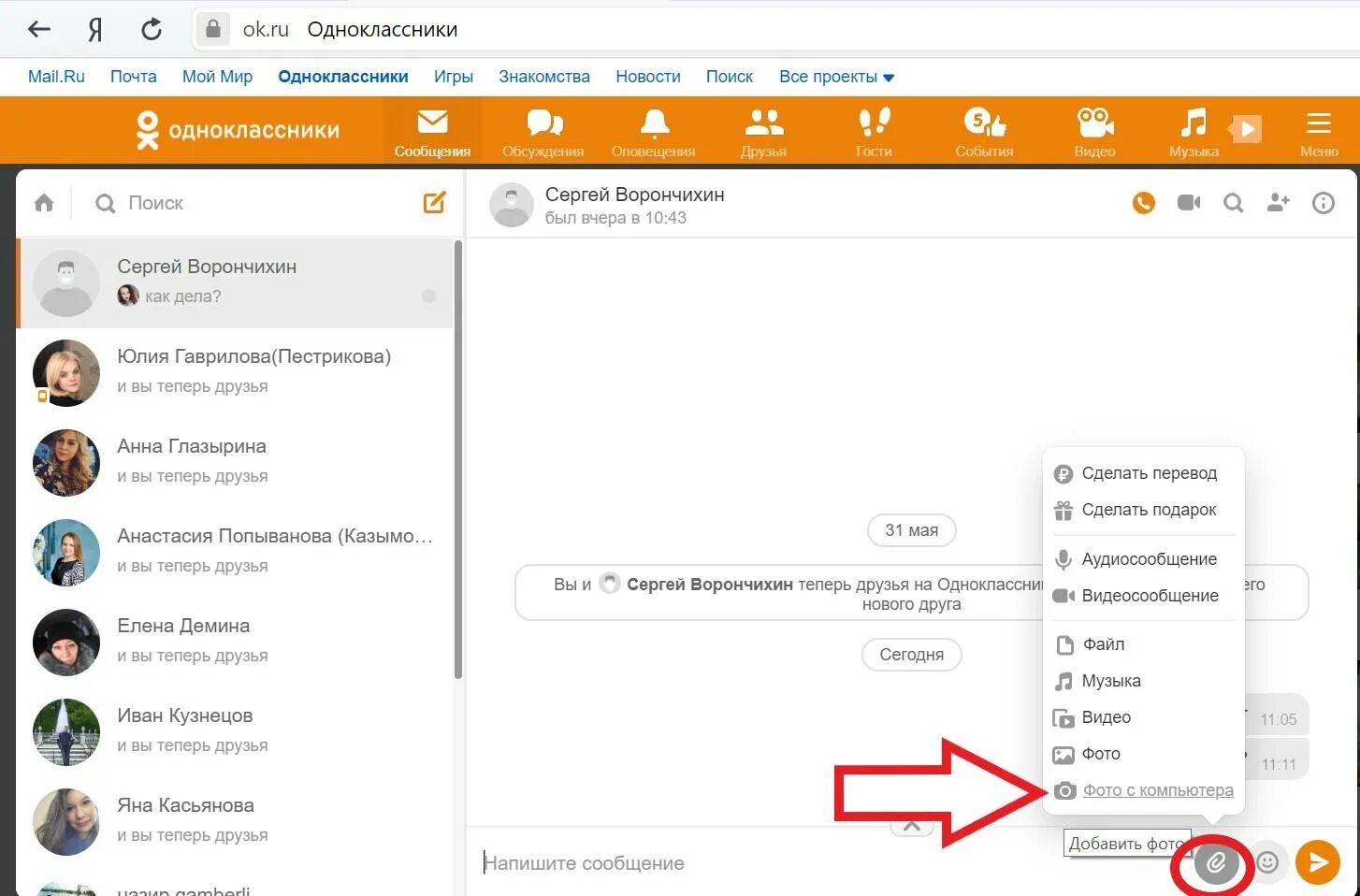The height and width of the screenshot is (896, 1360).
Task: Click the 31 мая date label
Action: pyautogui.click(x=912, y=530)
